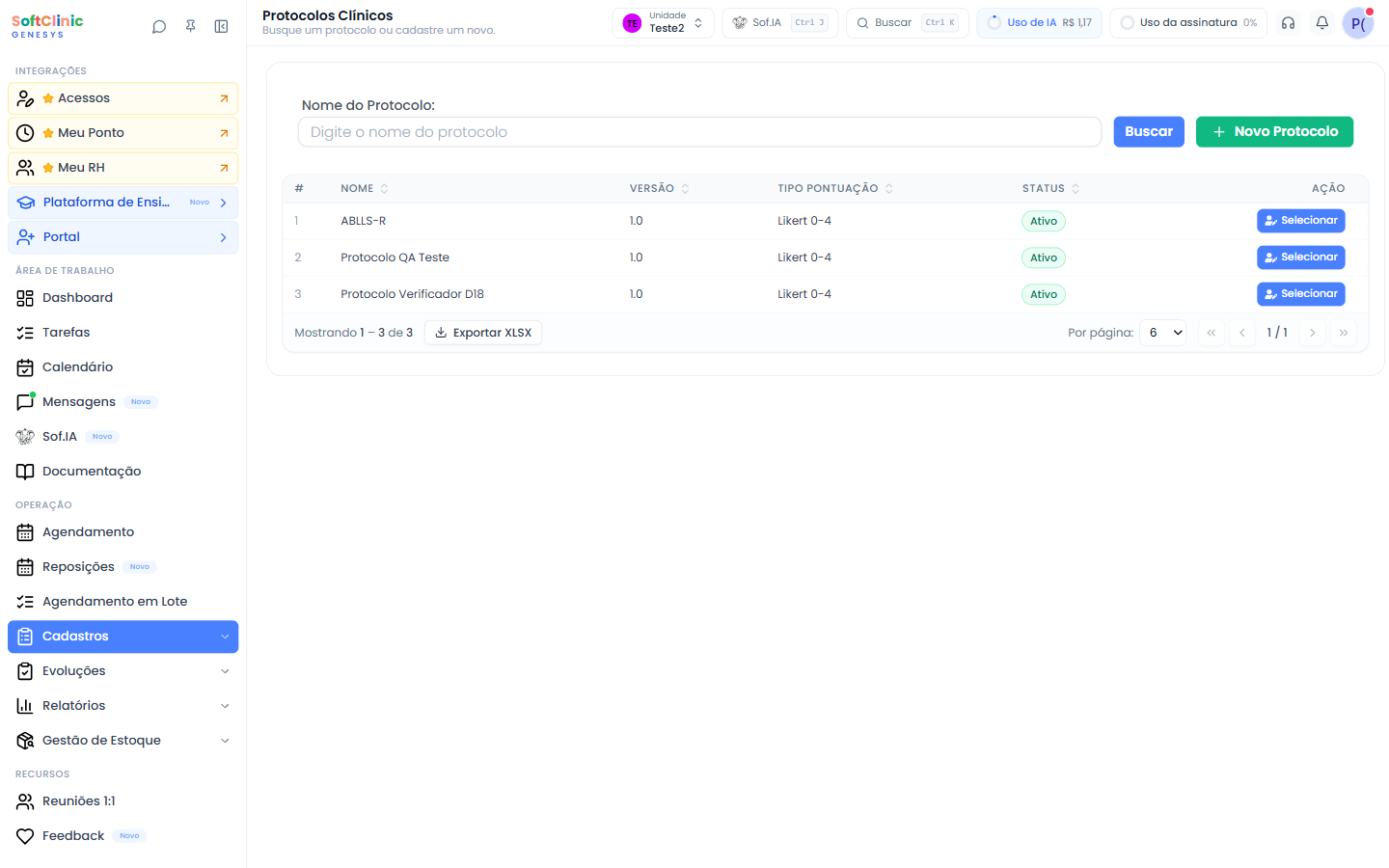Screen dimensions: 1389x868
Task: Open Reposições page
Action: (123, 567)
